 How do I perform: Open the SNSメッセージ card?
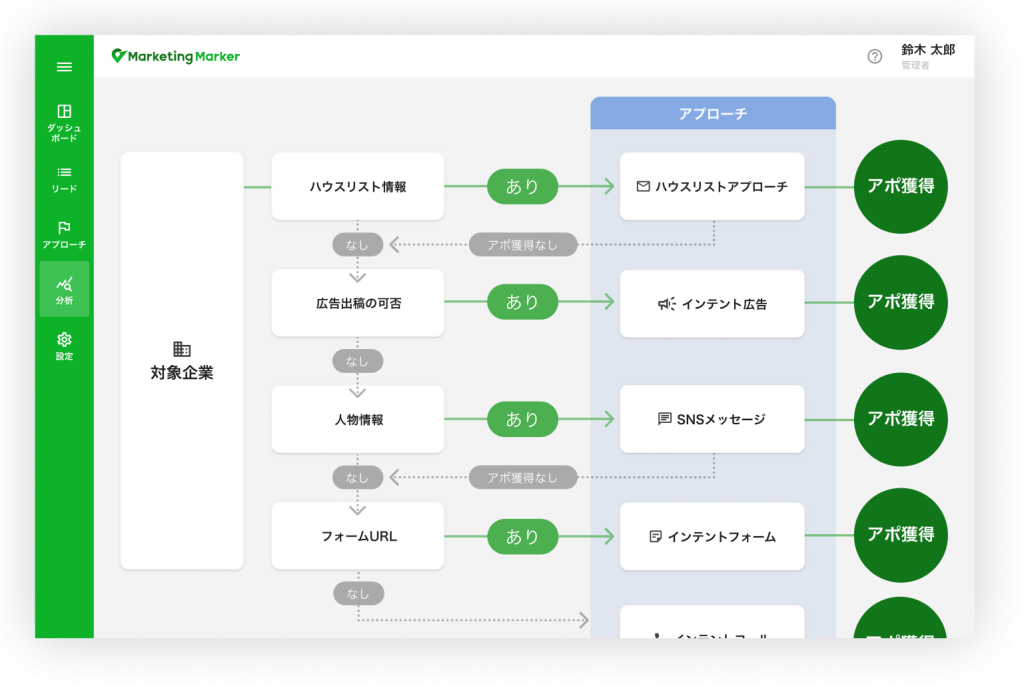(712, 419)
